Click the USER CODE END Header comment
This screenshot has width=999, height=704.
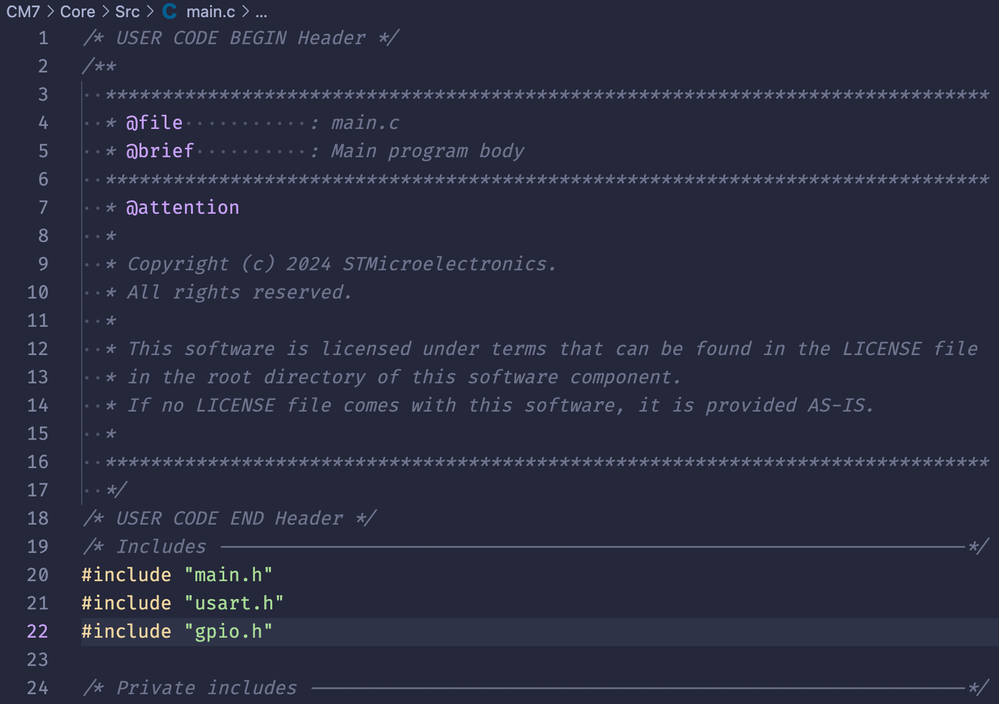pyautogui.click(x=230, y=518)
